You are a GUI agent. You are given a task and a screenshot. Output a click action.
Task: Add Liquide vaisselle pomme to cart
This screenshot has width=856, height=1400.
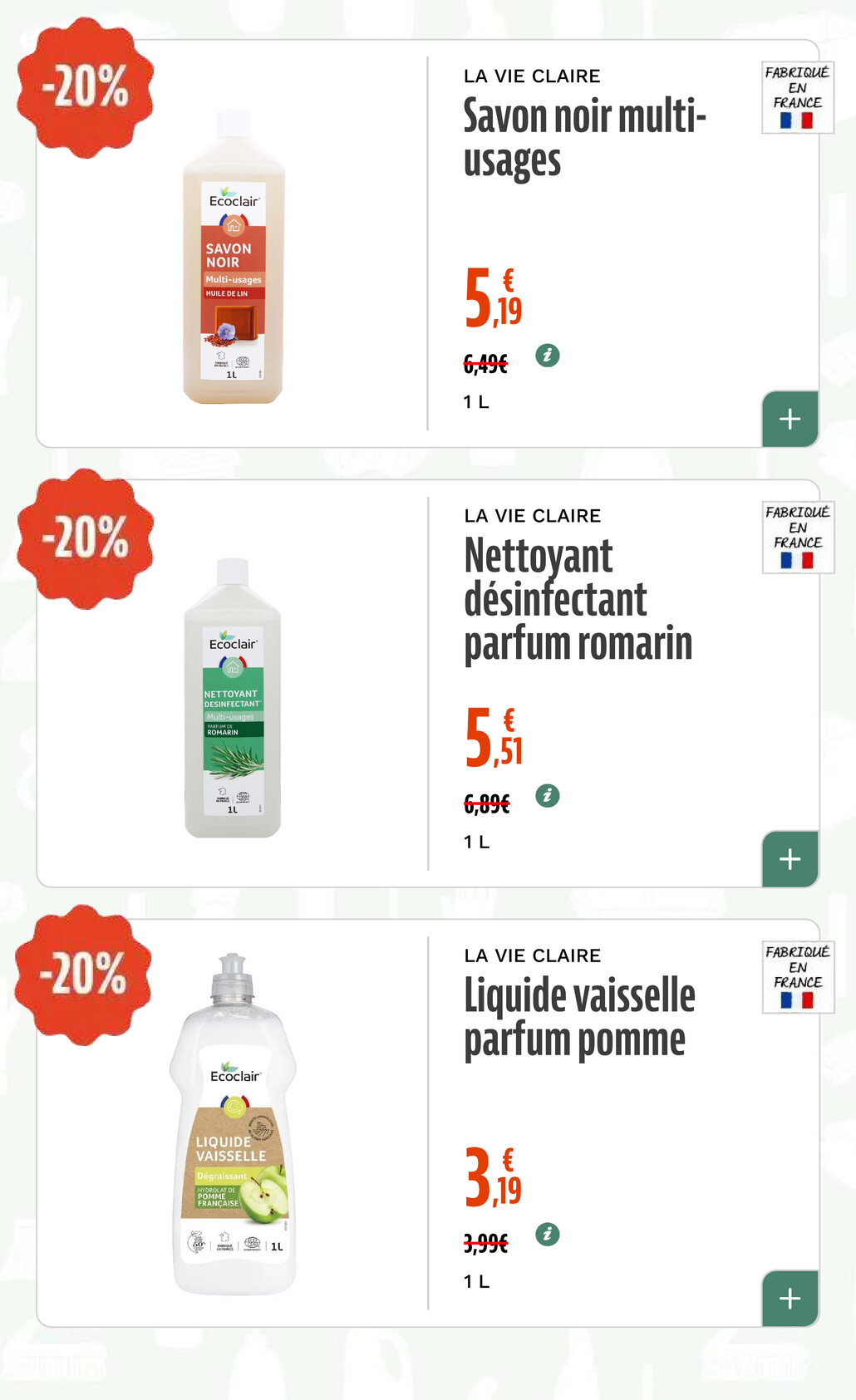tap(790, 1298)
